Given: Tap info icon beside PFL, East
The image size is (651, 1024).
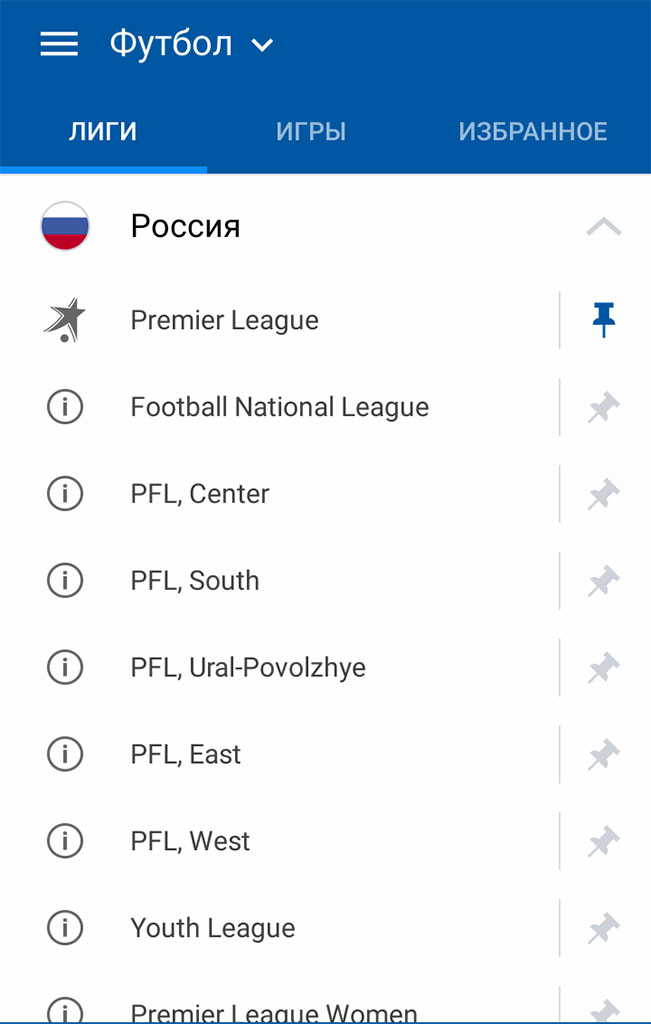Looking at the screenshot, I should point(65,755).
